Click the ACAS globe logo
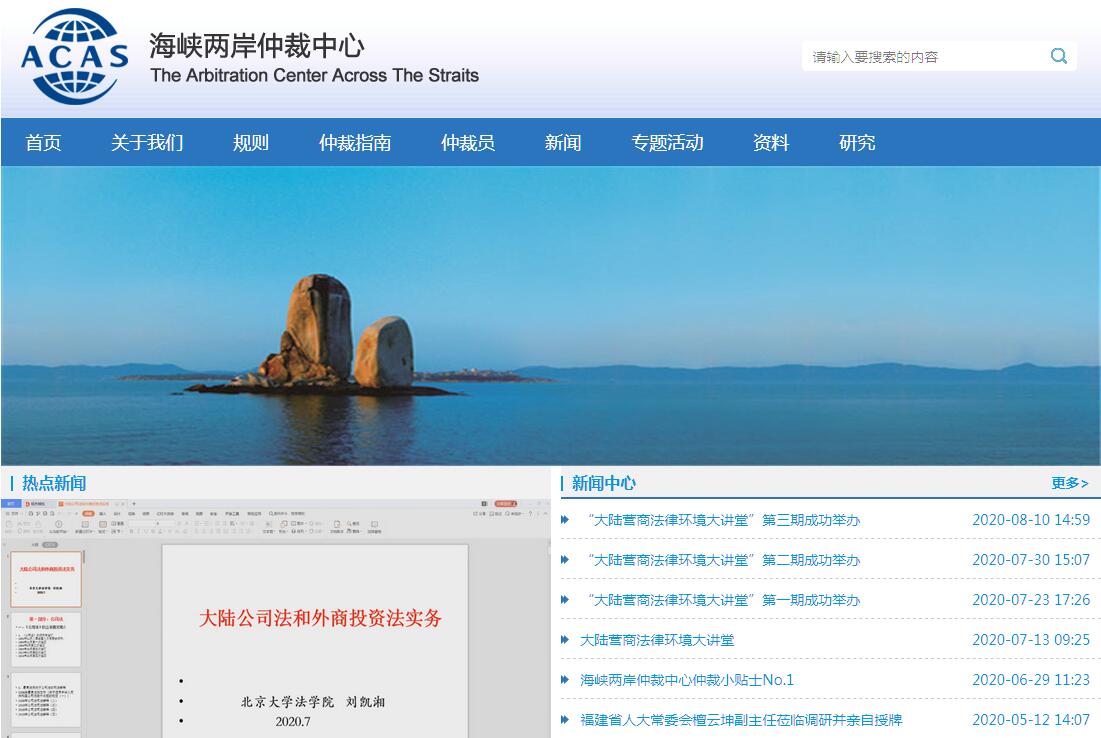This screenshot has width=1101, height=738. tap(75, 56)
